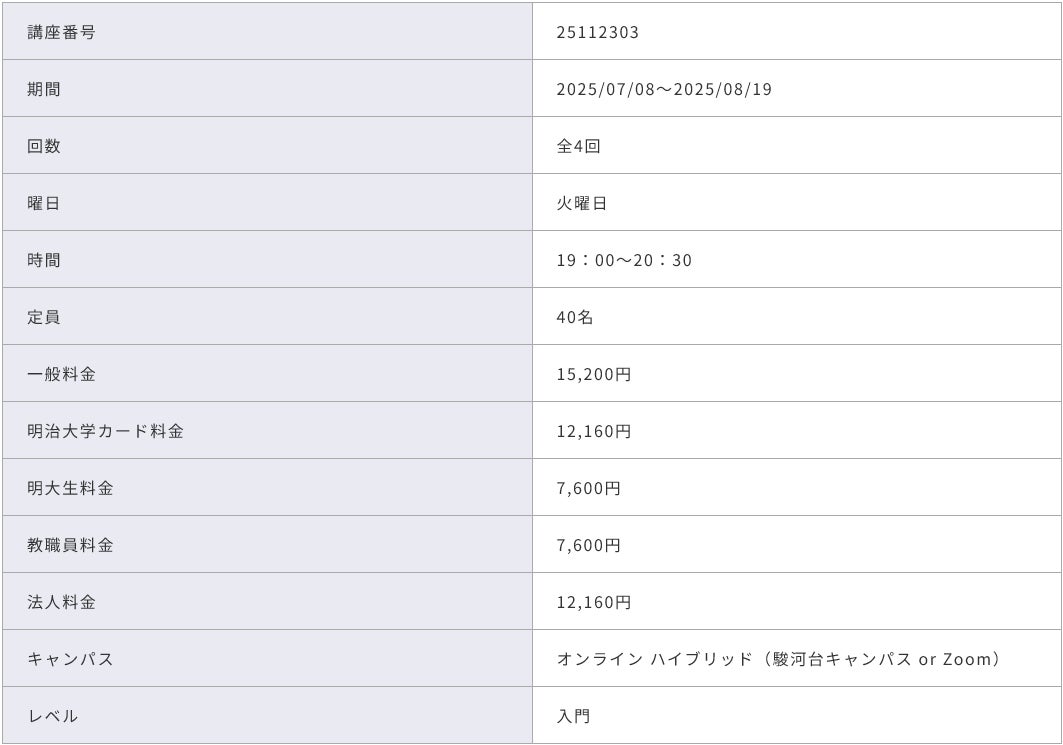Select the キャンパス label cell
The height and width of the screenshot is (745, 1063).
tap(70, 659)
